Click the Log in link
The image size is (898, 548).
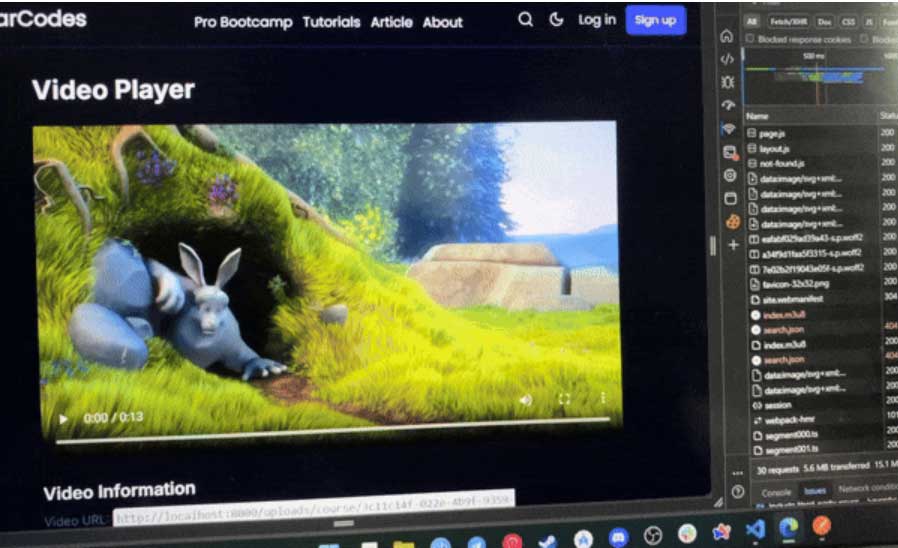597,20
